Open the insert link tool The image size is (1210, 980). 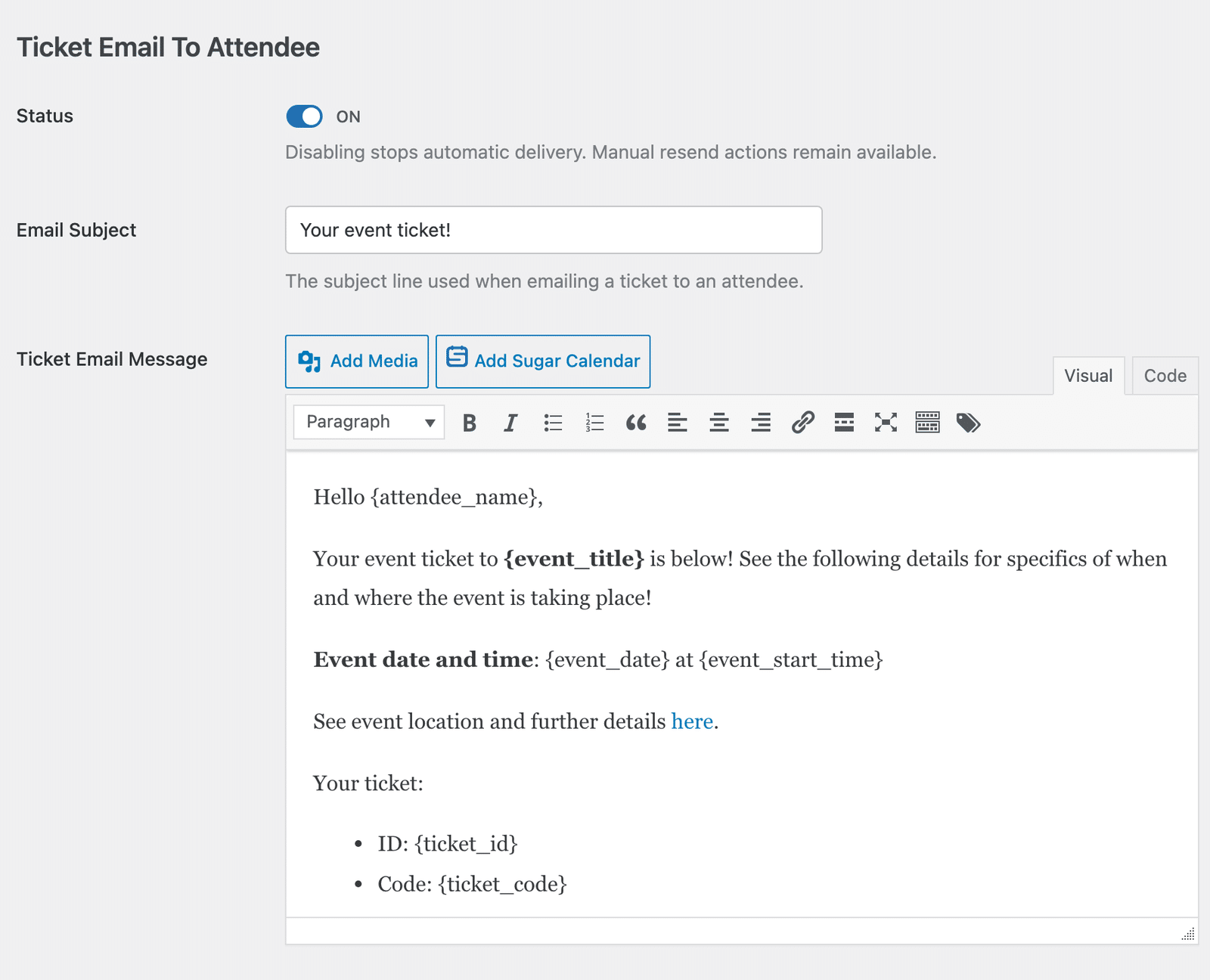point(802,423)
